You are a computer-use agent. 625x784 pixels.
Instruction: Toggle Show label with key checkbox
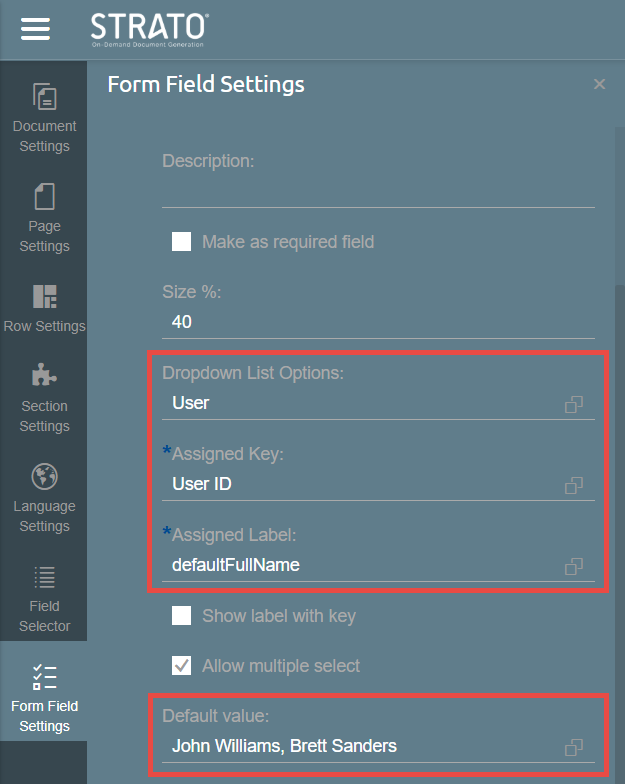181,616
